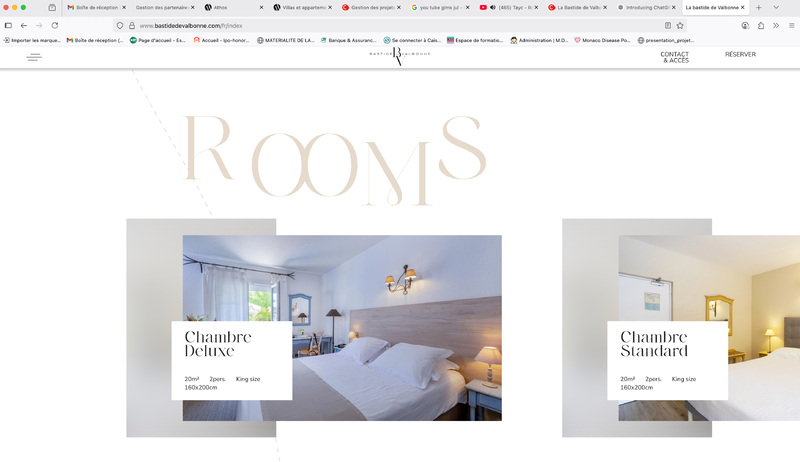This screenshot has width=800, height=462.
Task: Switch to the Introducing ChatGPT tab
Action: point(645,8)
